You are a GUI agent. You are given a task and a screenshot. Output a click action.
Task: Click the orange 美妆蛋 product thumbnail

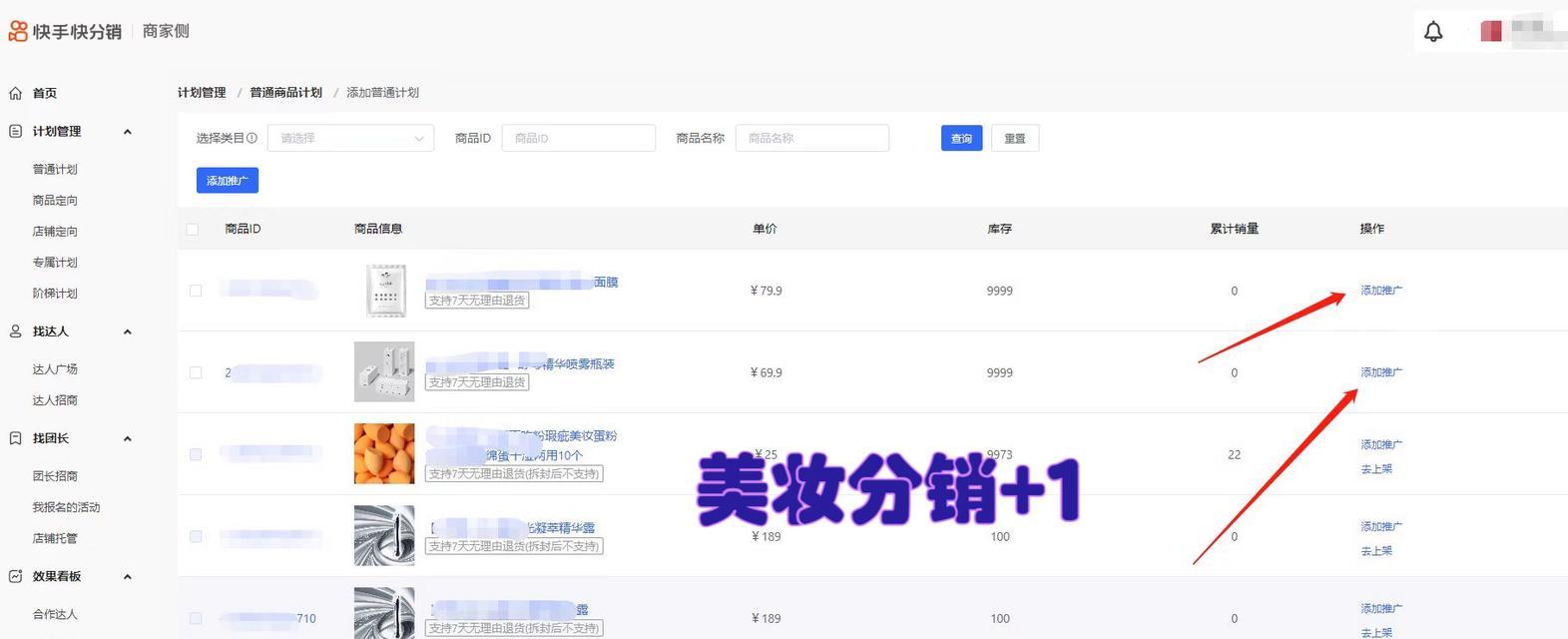[384, 454]
